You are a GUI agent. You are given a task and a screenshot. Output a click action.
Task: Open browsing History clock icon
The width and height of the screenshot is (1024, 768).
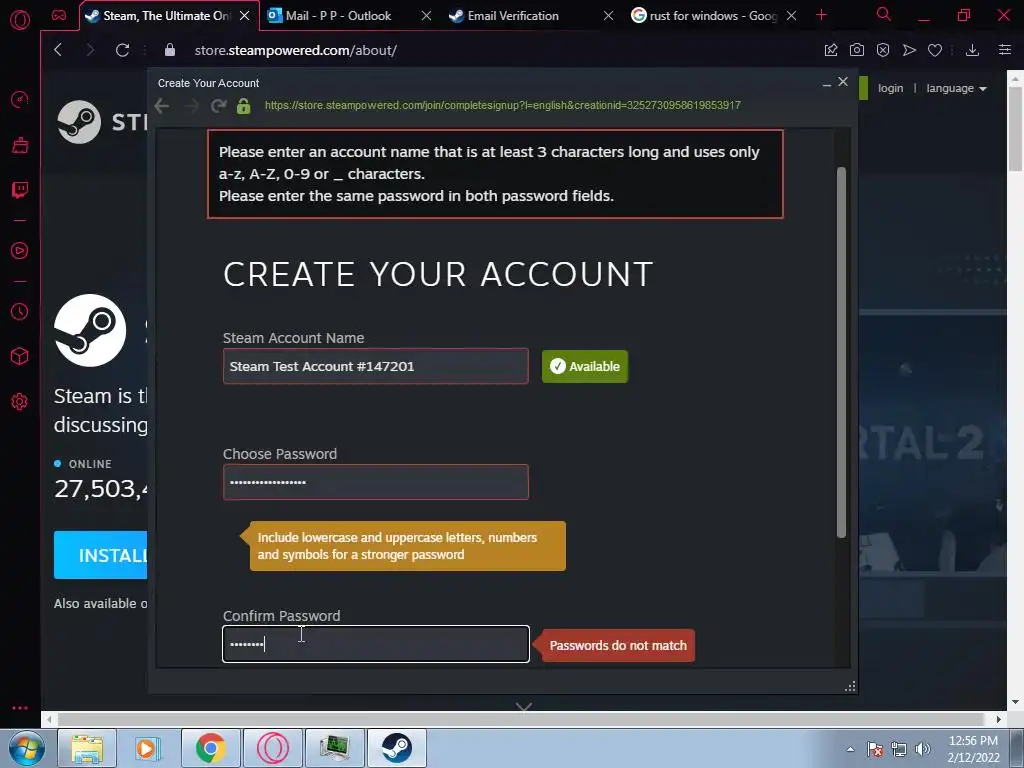click(20, 312)
